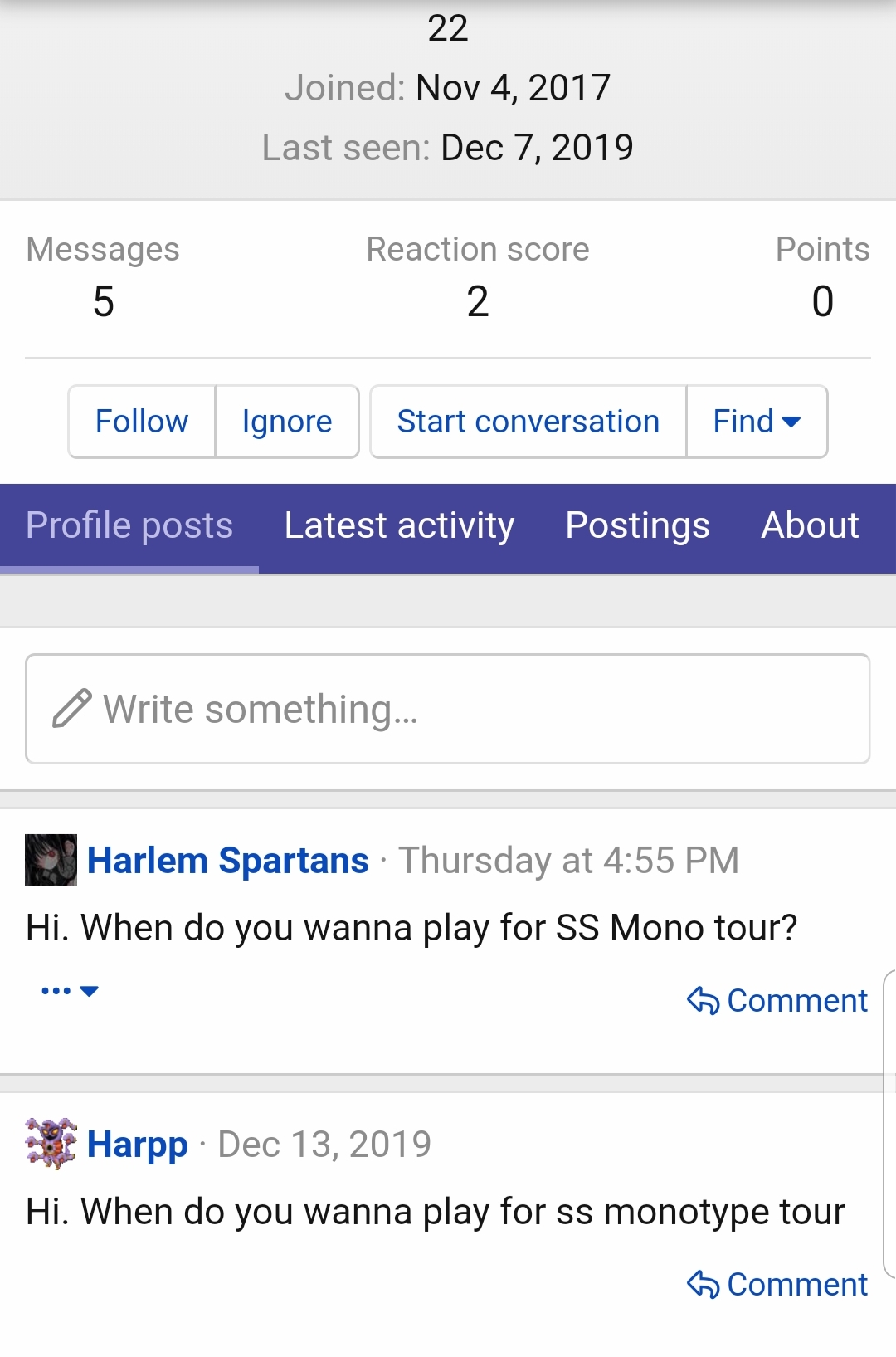Go to the About tab
This screenshot has height=1357, width=896.
click(811, 525)
